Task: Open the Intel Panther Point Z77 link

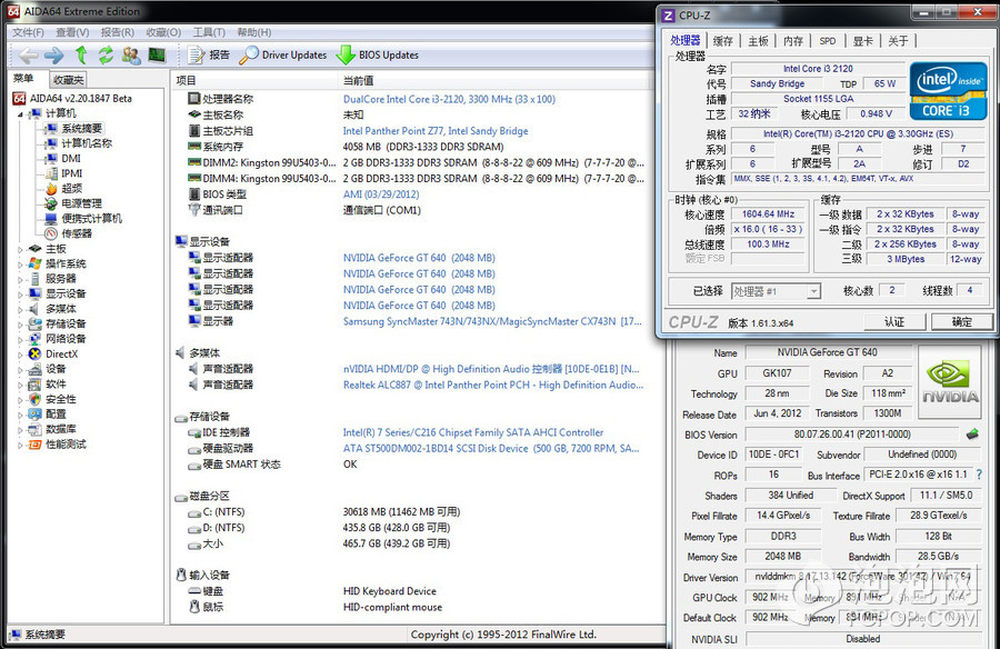Action: [x=436, y=131]
